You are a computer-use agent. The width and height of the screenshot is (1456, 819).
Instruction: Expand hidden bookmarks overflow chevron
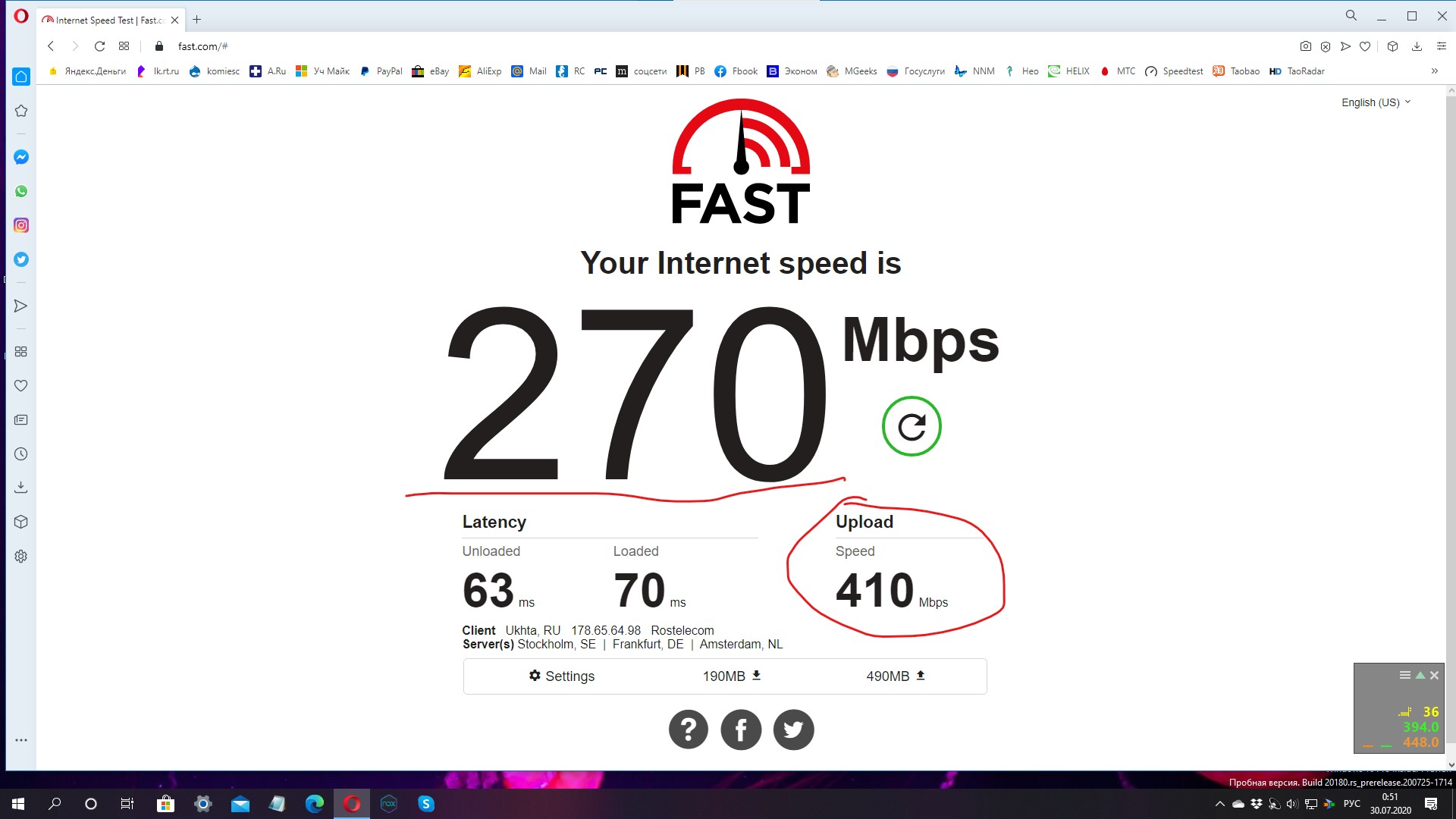pos(1434,71)
